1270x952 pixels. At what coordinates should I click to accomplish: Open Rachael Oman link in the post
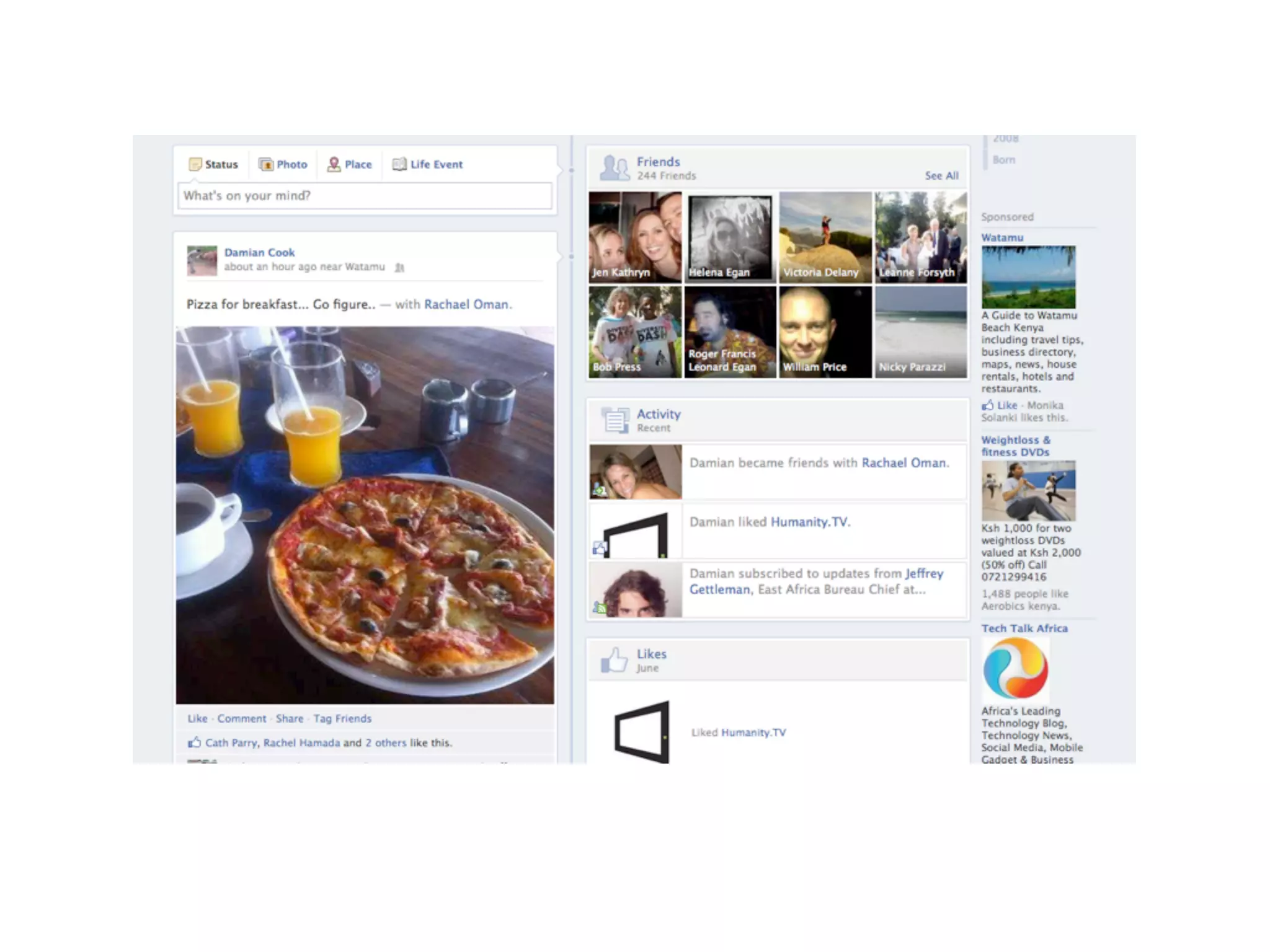click(466, 304)
